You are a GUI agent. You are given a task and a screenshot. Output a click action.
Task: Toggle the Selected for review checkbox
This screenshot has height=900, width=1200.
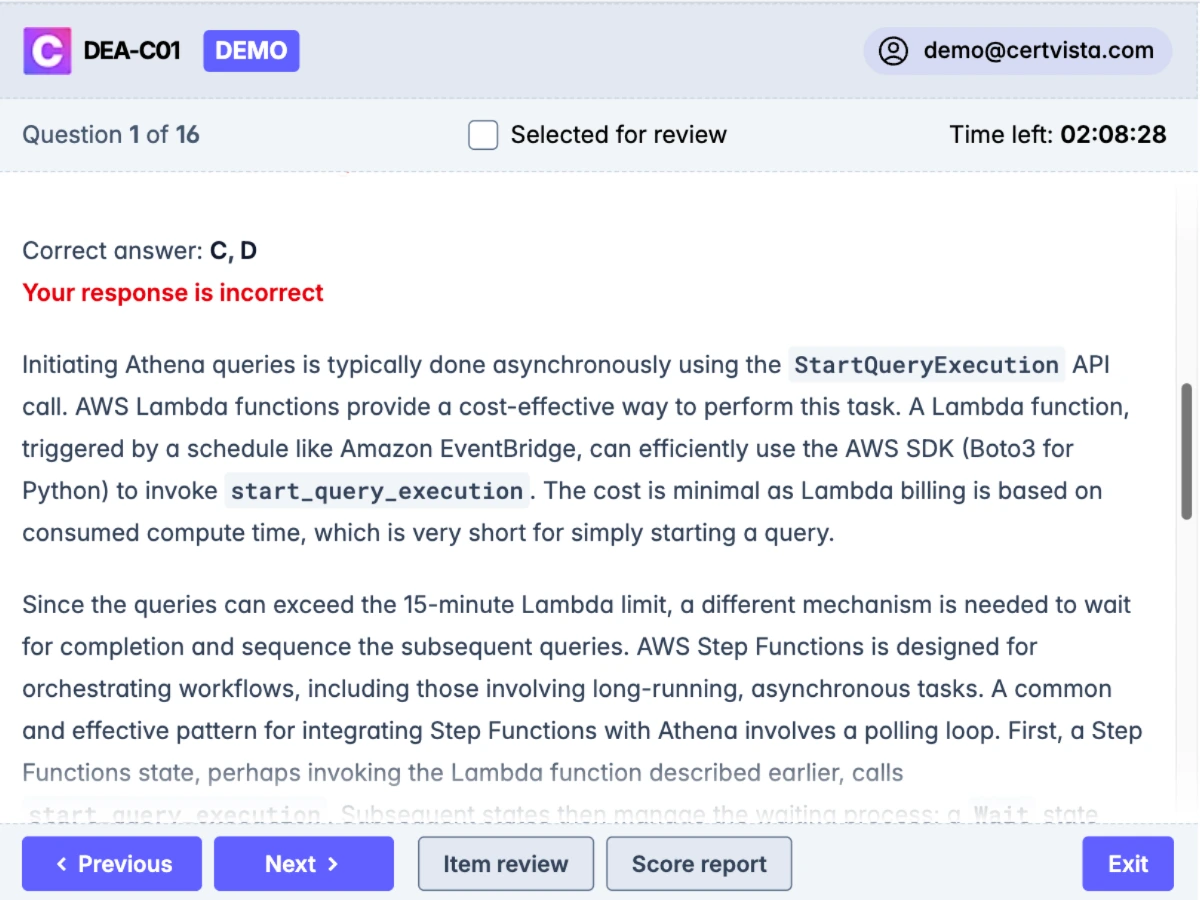pyautogui.click(x=483, y=135)
